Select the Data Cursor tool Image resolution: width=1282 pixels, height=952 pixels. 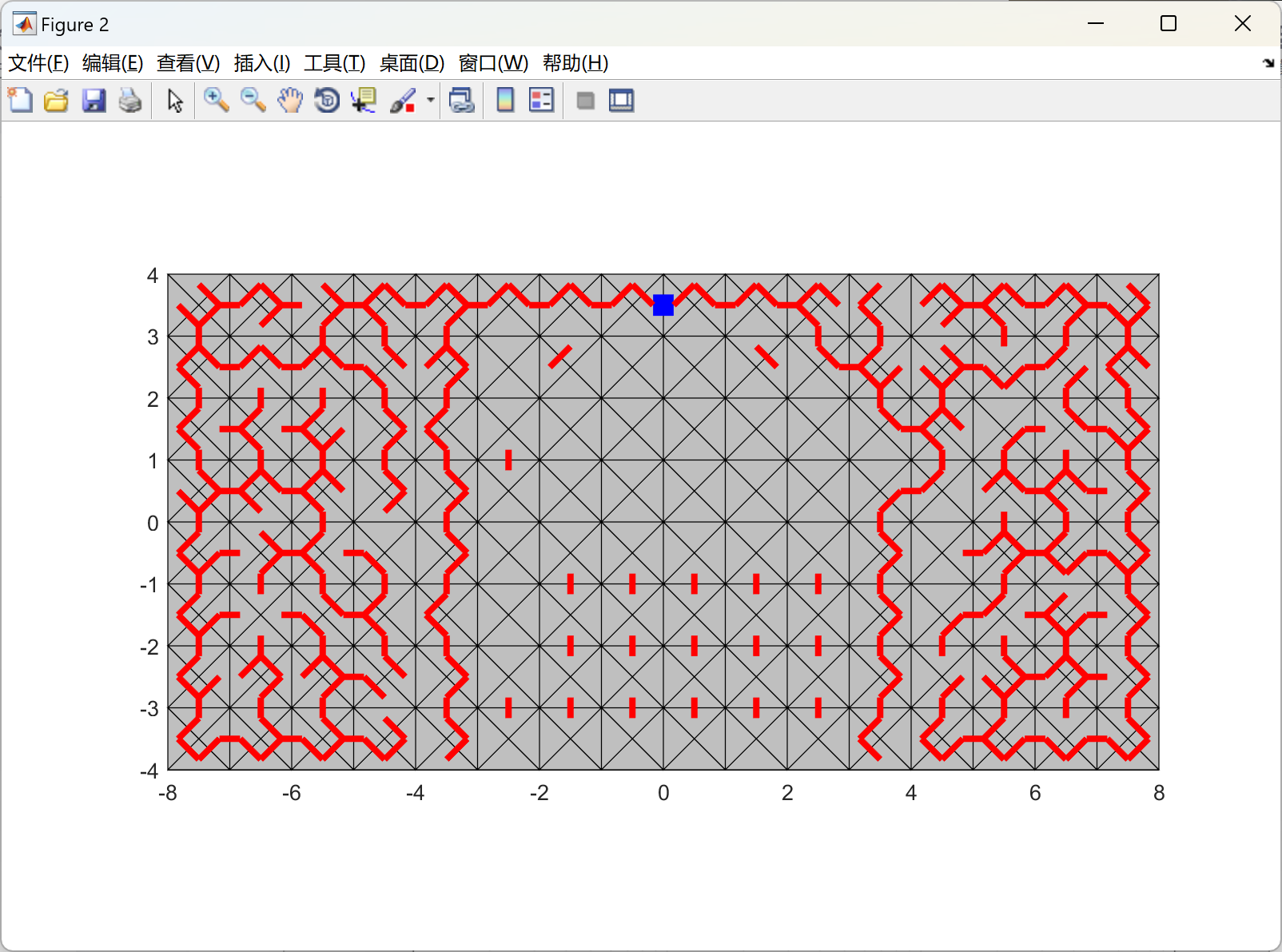pos(364,101)
